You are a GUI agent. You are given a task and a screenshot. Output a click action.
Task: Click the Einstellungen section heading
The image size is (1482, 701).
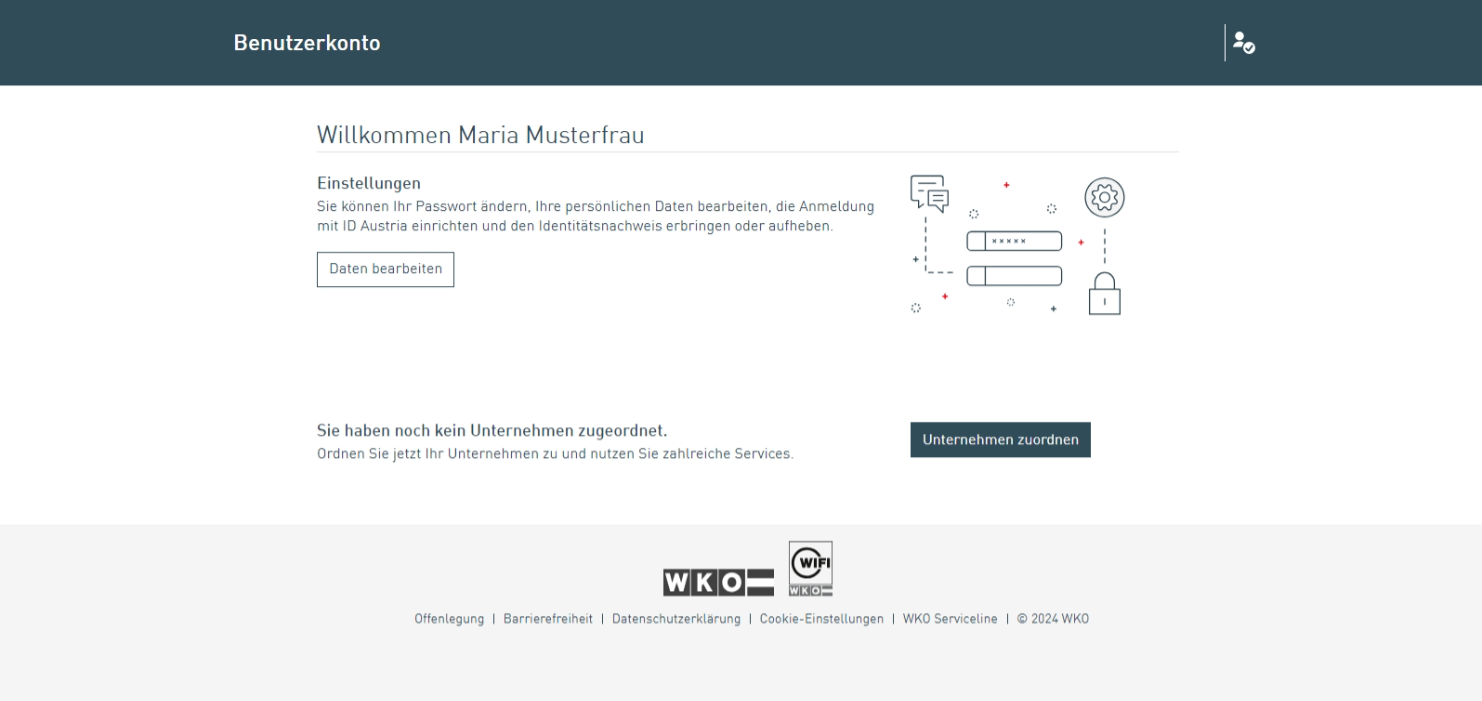pyautogui.click(x=369, y=183)
